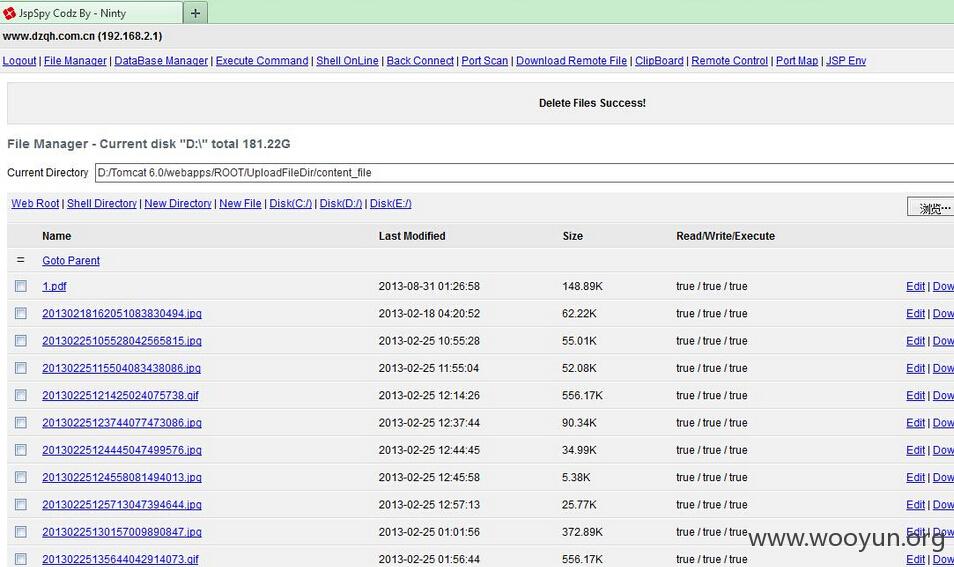Go to Execute Command page
The height and width of the screenshot is (567, 954).
coord(262,61)
